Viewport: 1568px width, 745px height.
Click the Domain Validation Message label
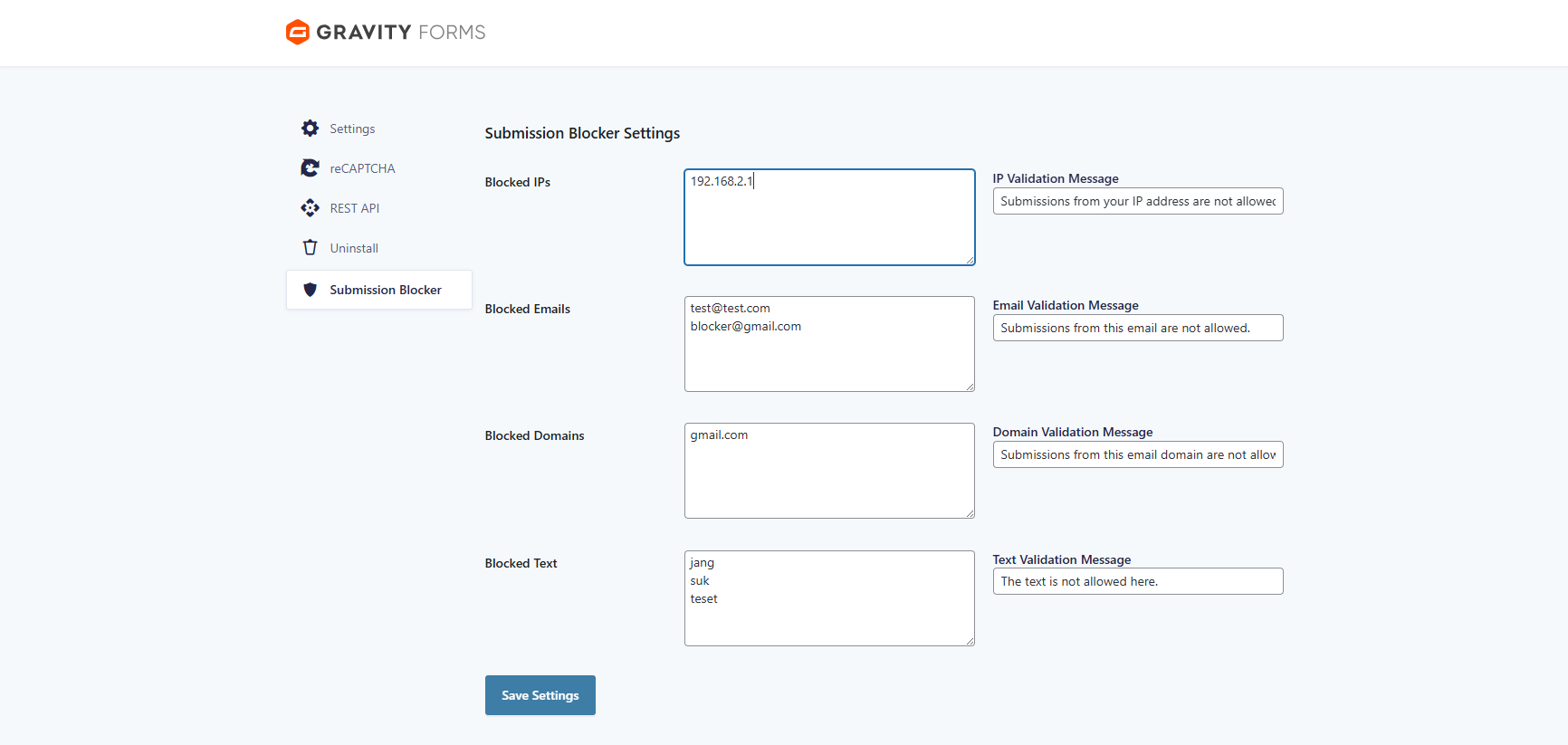(1073, 432)
